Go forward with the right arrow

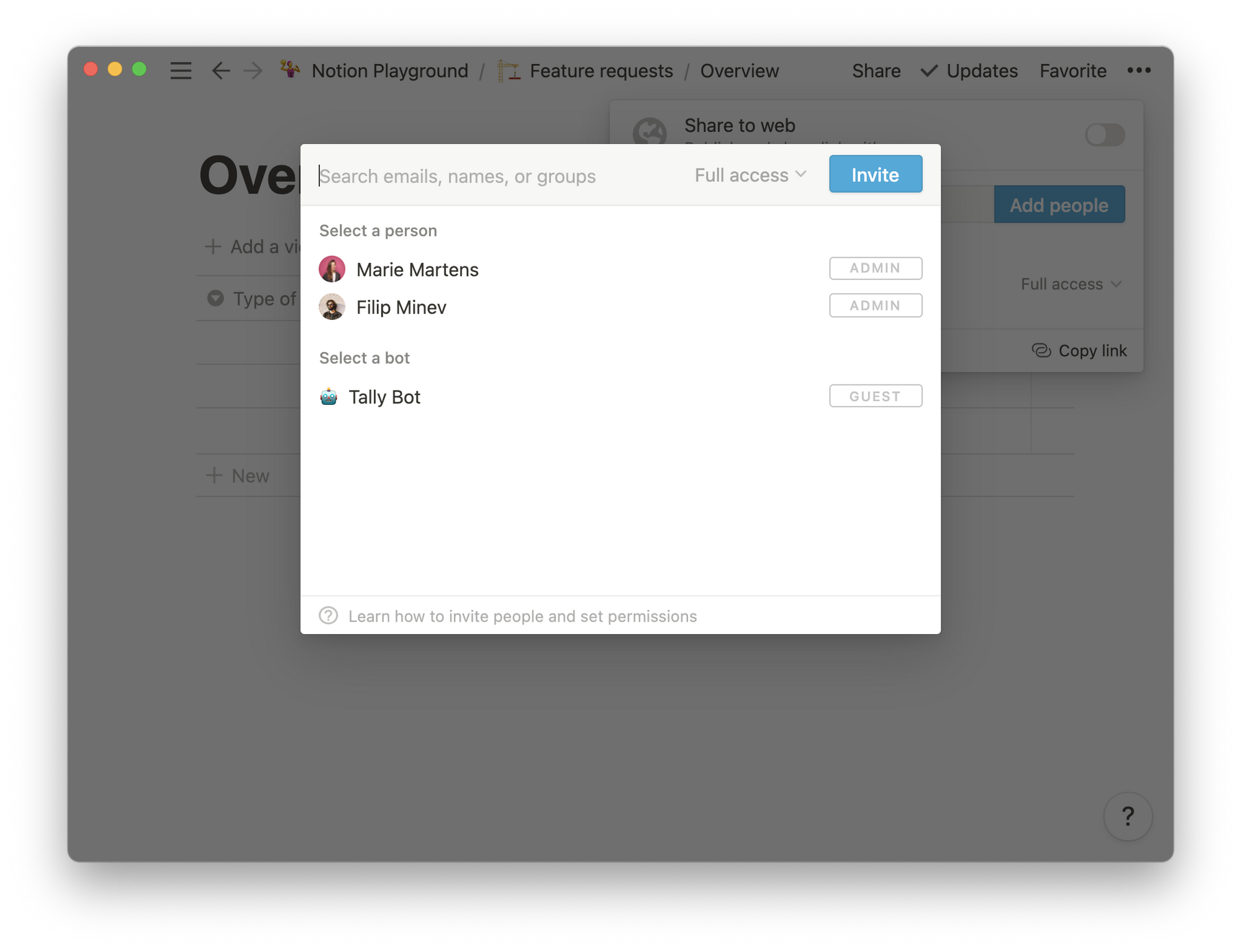point(253,71)
